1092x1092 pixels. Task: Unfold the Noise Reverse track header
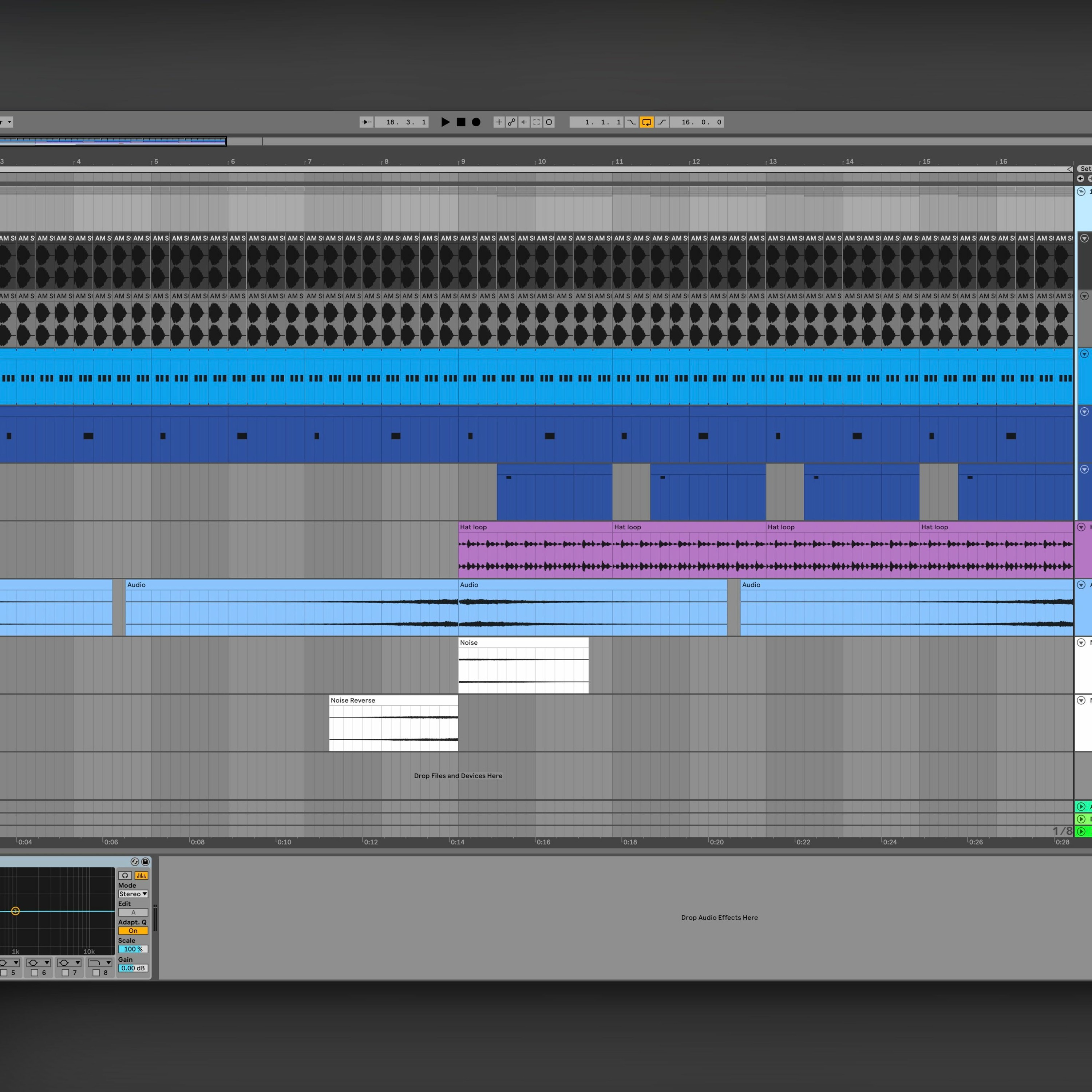click(x=1081, y=700)
